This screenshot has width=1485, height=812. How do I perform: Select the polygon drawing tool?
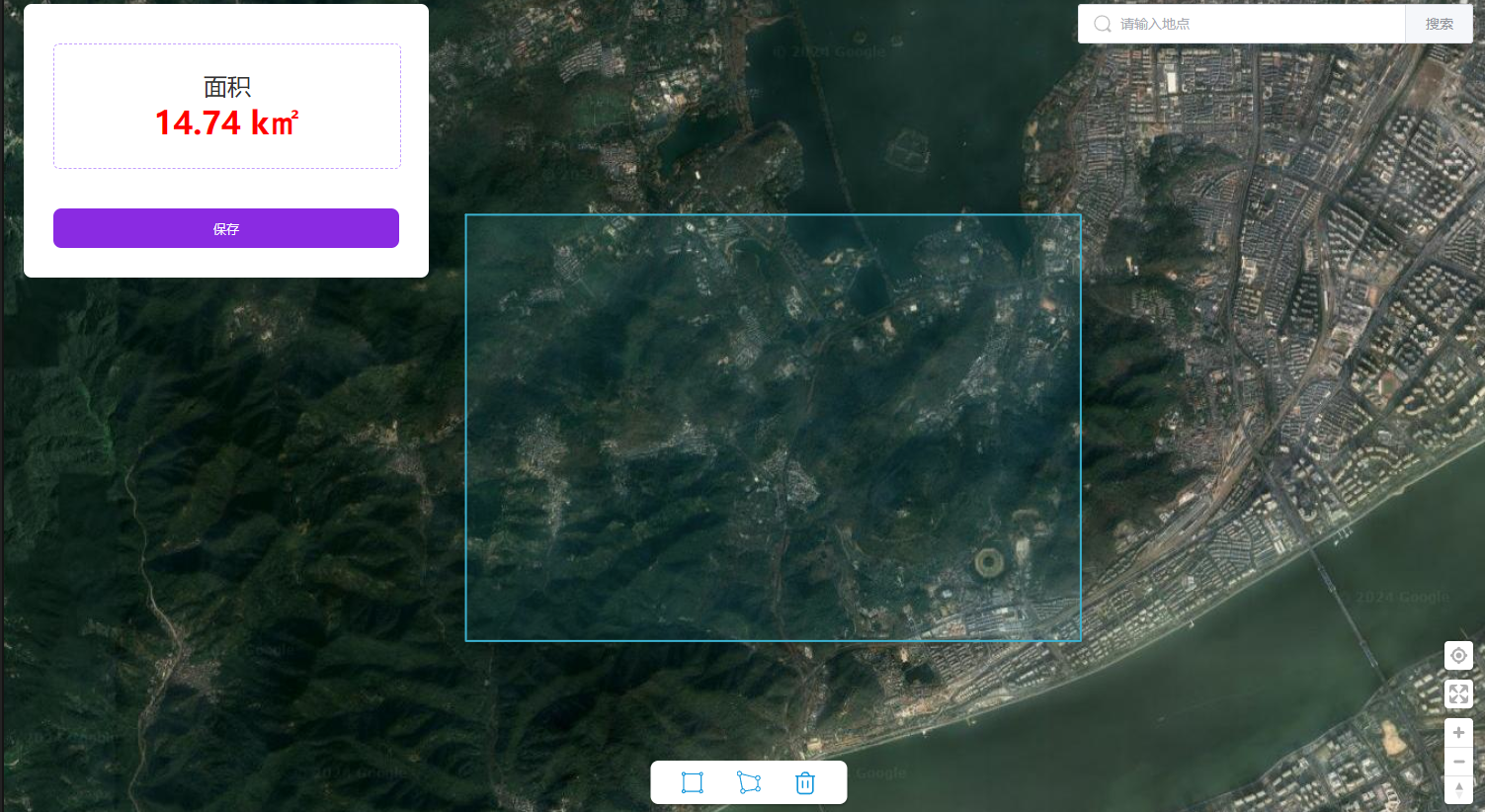coord(749,783)
